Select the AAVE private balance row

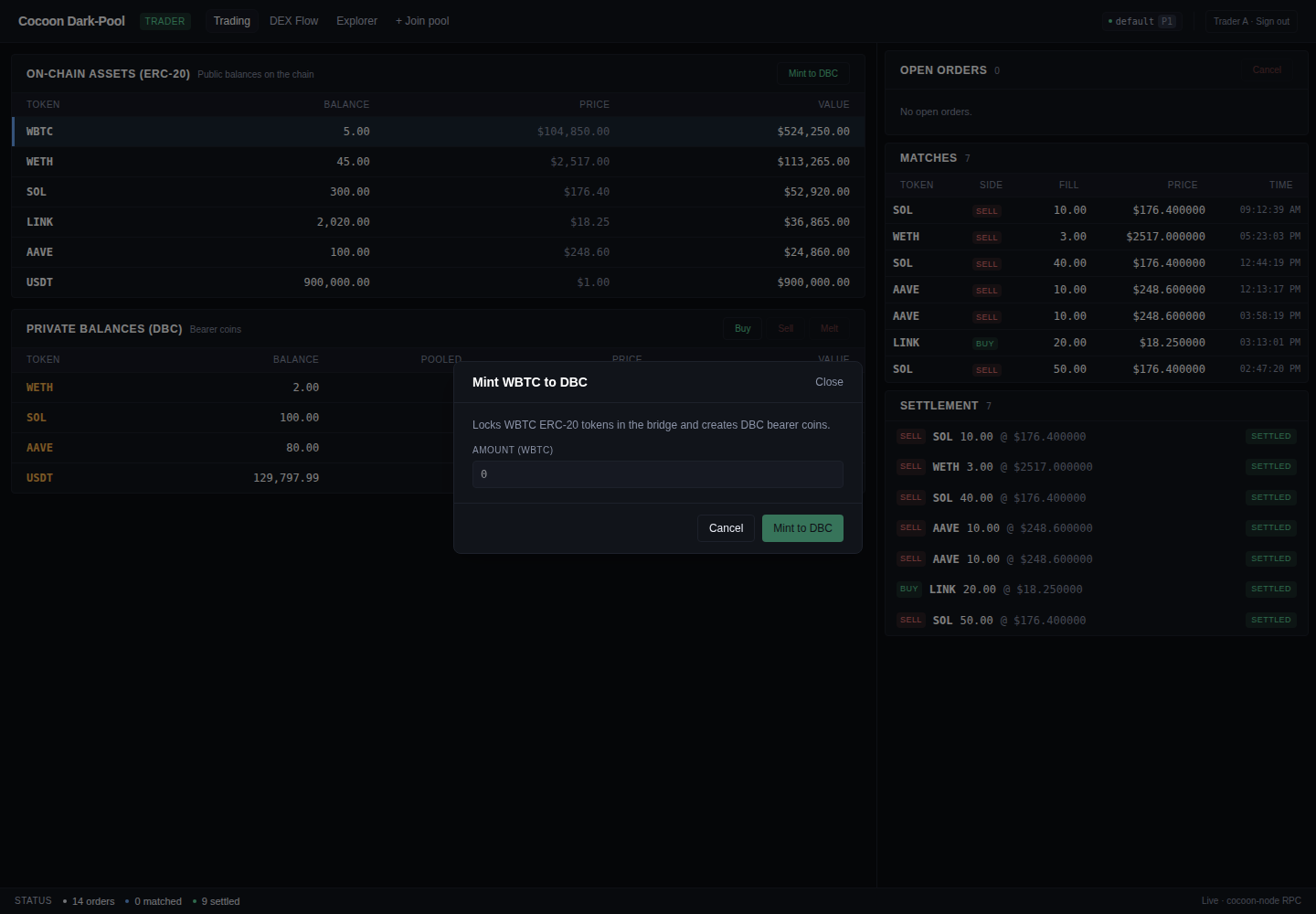coord(233,448)
